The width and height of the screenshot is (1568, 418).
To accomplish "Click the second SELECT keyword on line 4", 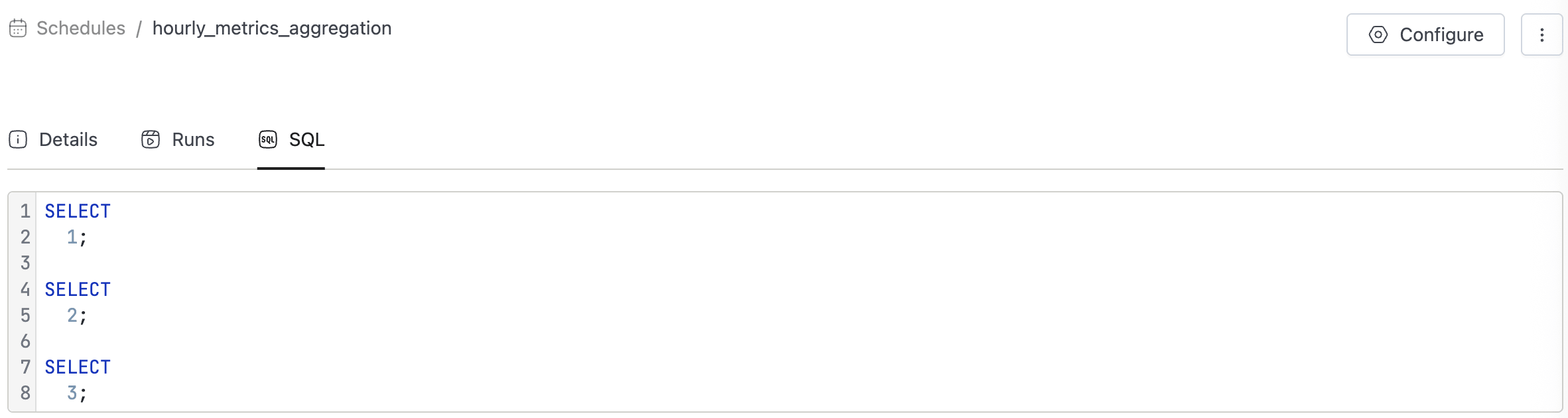I will point(78,290).
